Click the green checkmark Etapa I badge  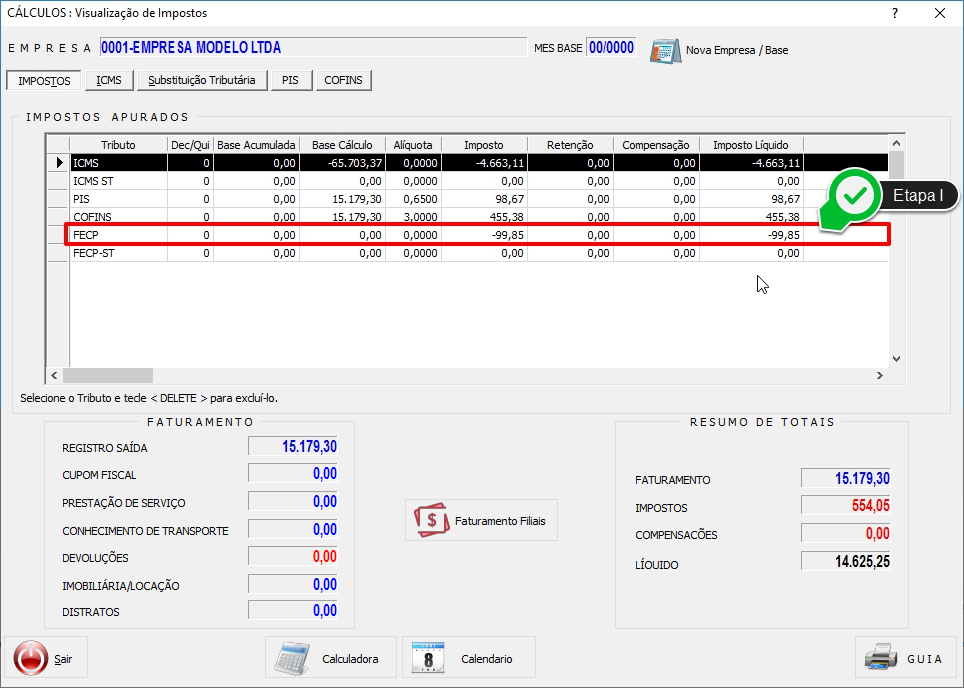(855, 196)
